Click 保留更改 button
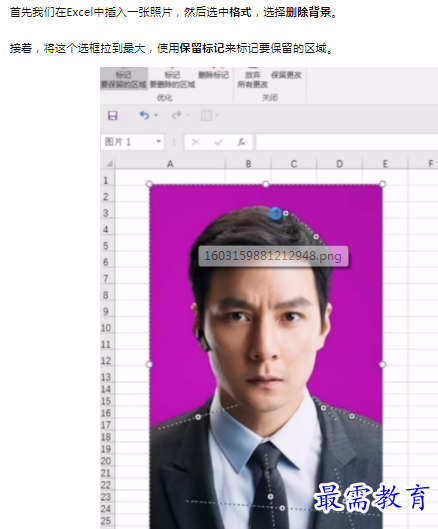This screenshot has width=438, height=529. click(x=286, y=75)
